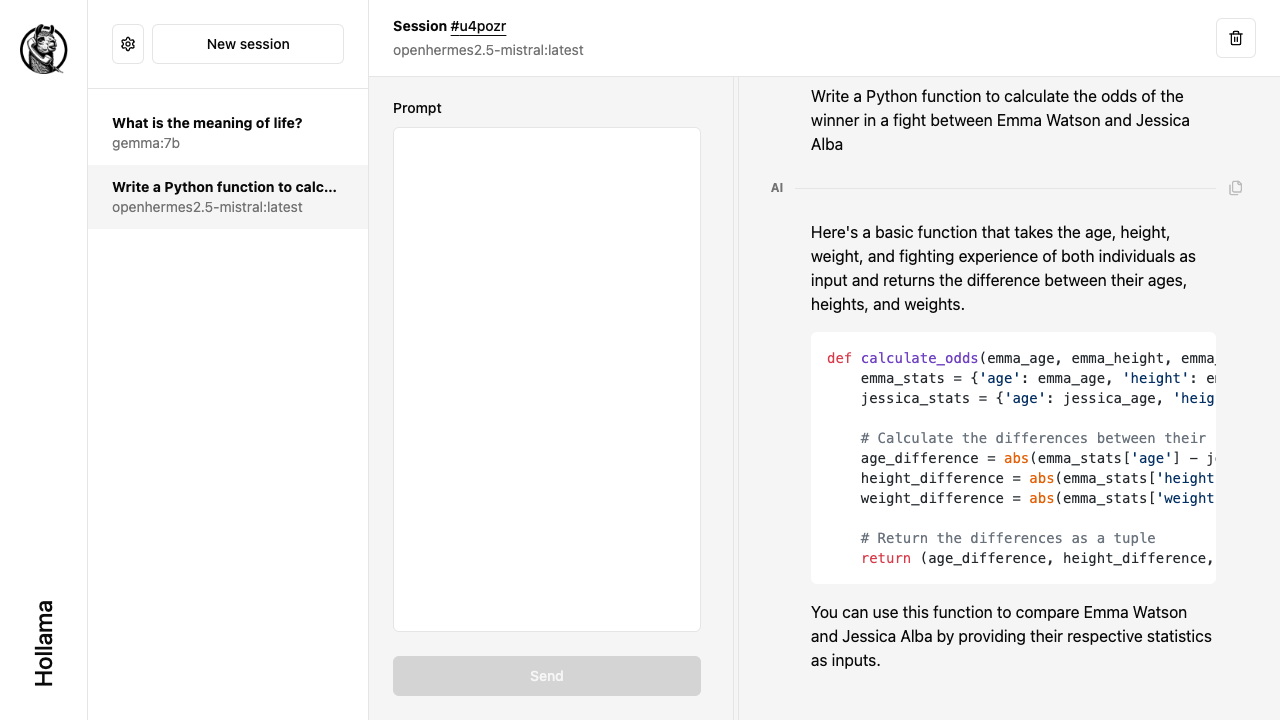Click the "Session" heading text
Screen dimensions: 1280x720
point(420,26)
